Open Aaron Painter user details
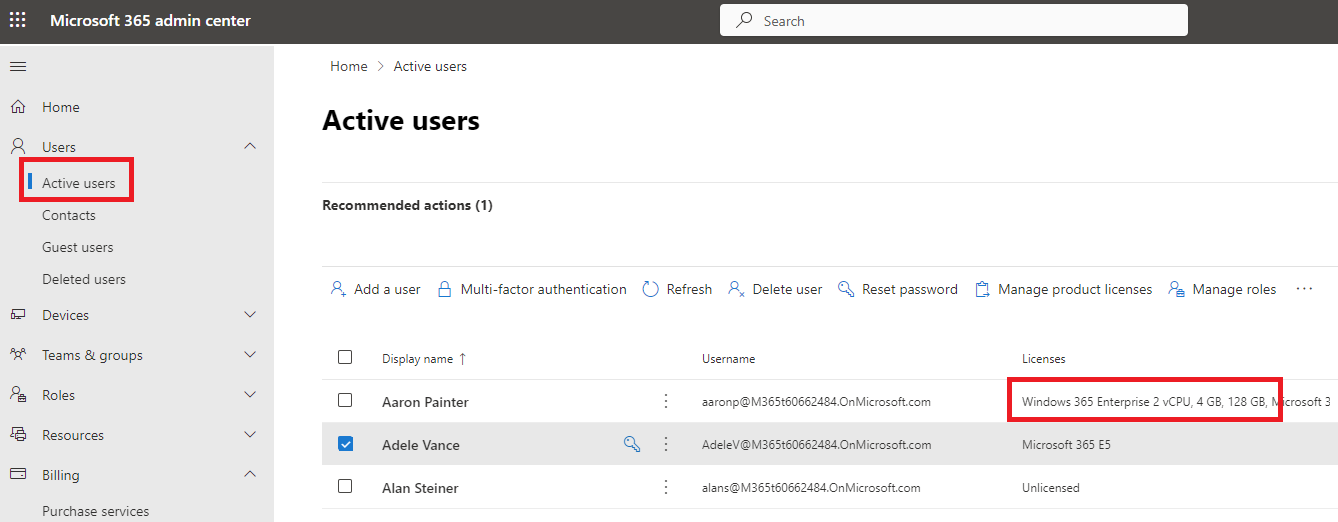 point(425,402)
